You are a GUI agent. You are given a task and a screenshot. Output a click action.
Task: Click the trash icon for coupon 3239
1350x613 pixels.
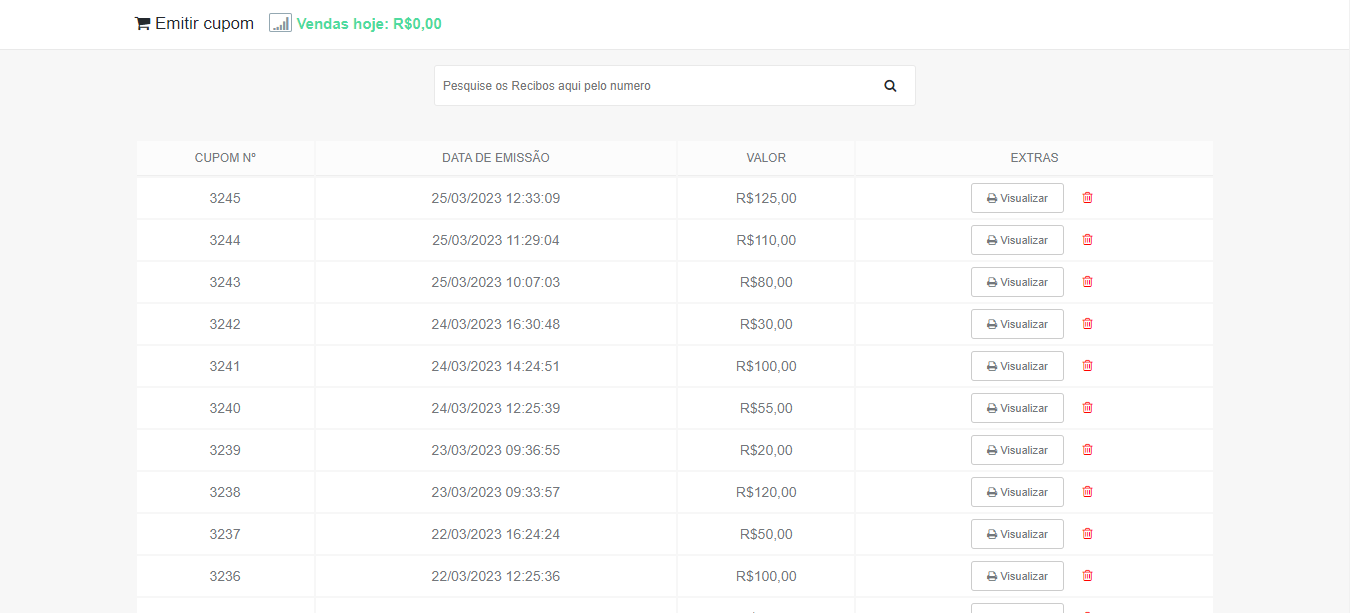[1087, 450]
